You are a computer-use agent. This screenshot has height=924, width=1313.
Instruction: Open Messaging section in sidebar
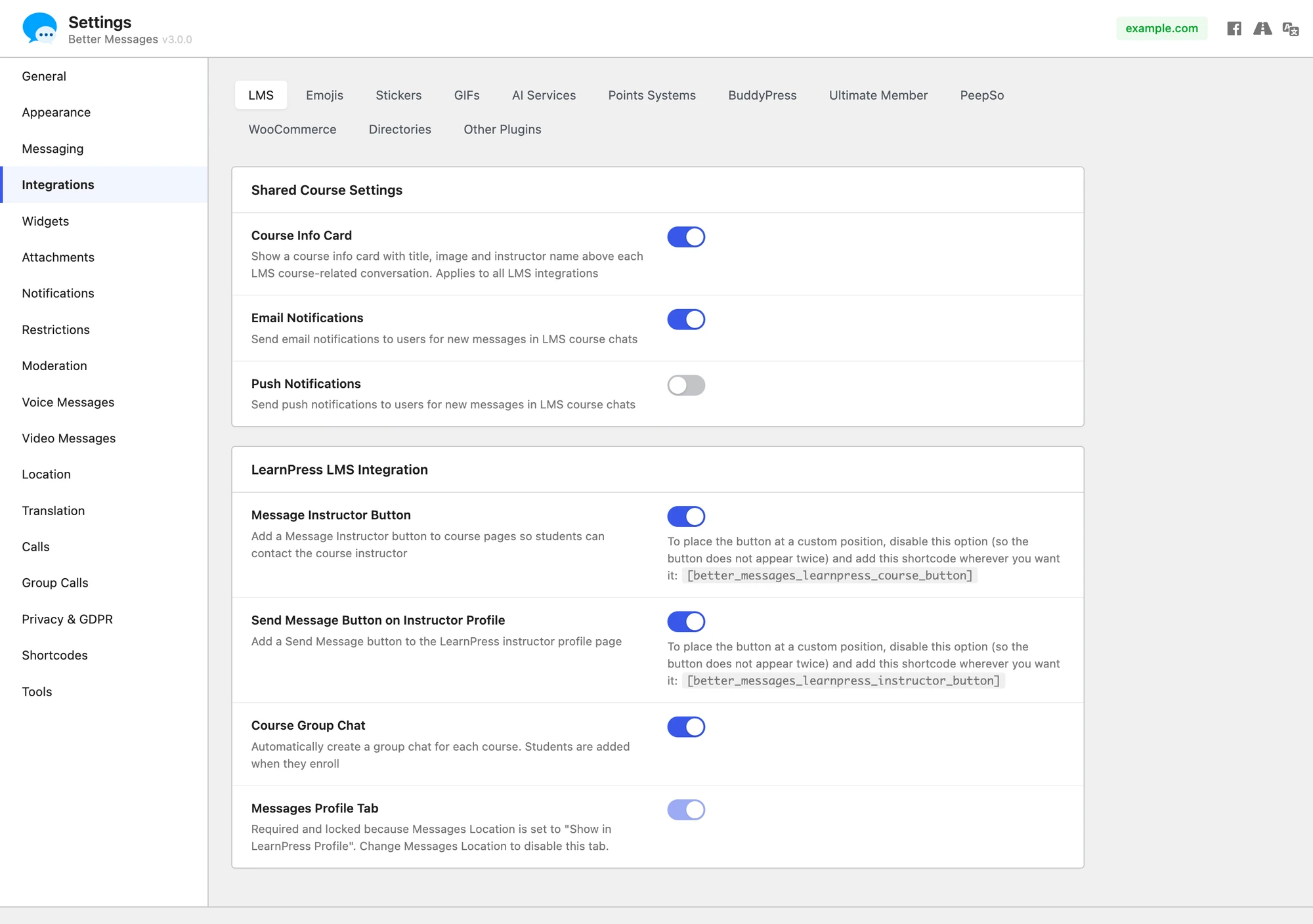(x=104, y=149)
